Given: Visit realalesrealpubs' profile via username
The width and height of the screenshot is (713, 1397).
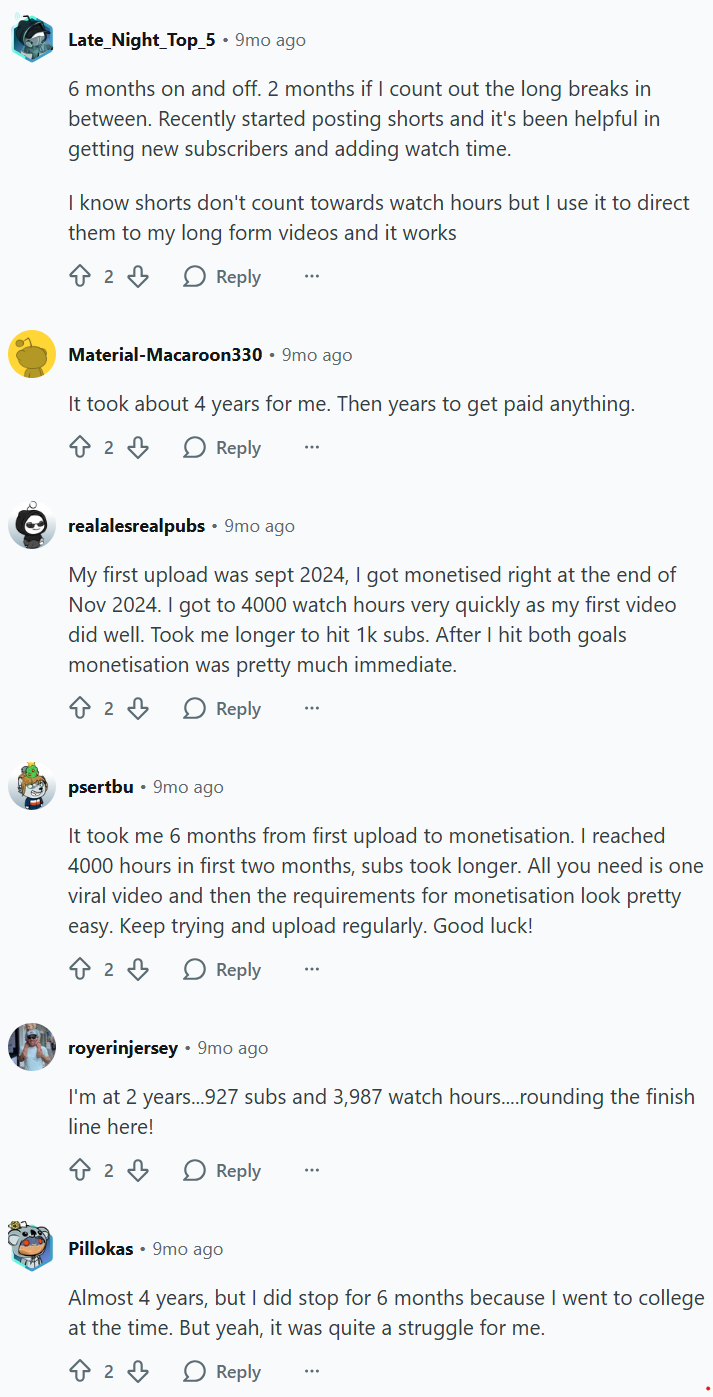Looking at the screenshot, I should (136, 527).
